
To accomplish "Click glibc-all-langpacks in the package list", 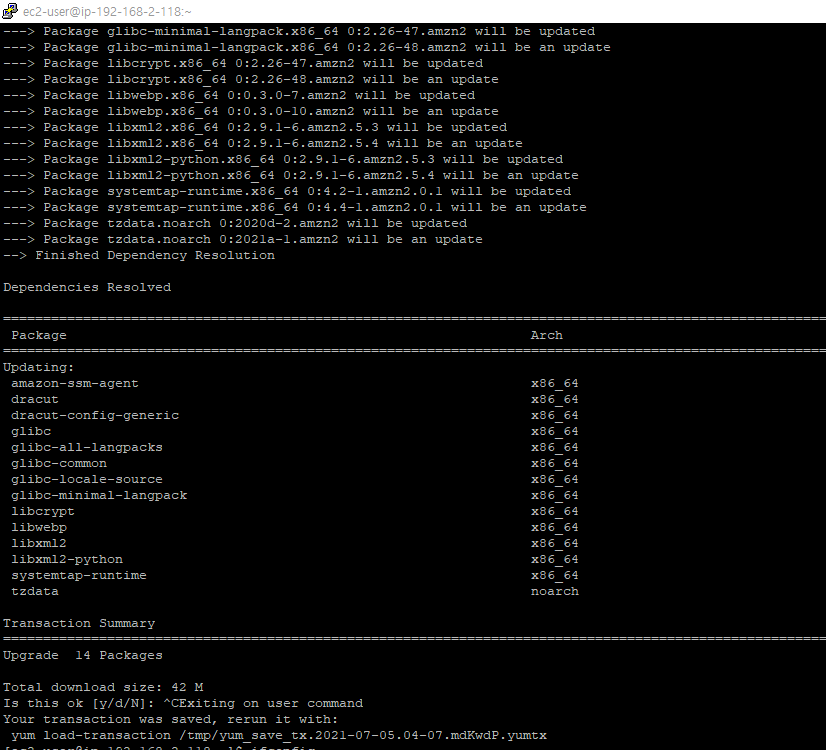I will (x=87, y=447).
